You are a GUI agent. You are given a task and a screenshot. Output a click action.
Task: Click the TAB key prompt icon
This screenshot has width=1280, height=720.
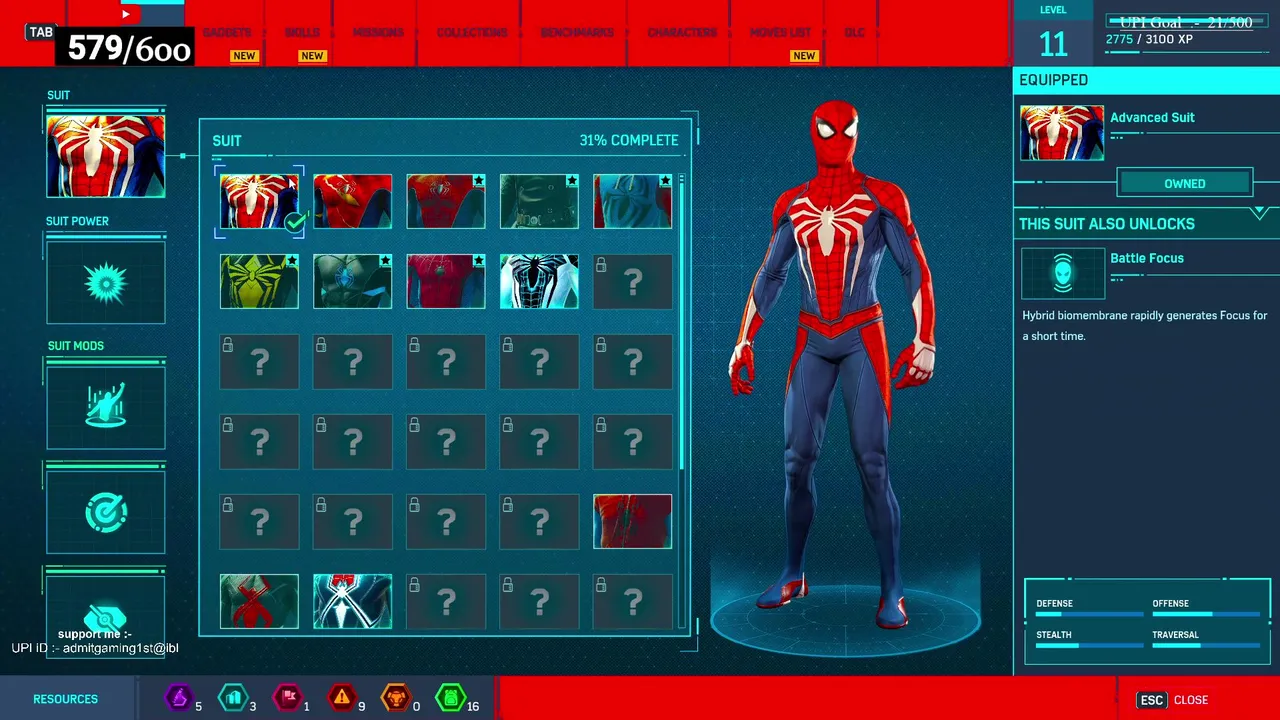[41, 32]
